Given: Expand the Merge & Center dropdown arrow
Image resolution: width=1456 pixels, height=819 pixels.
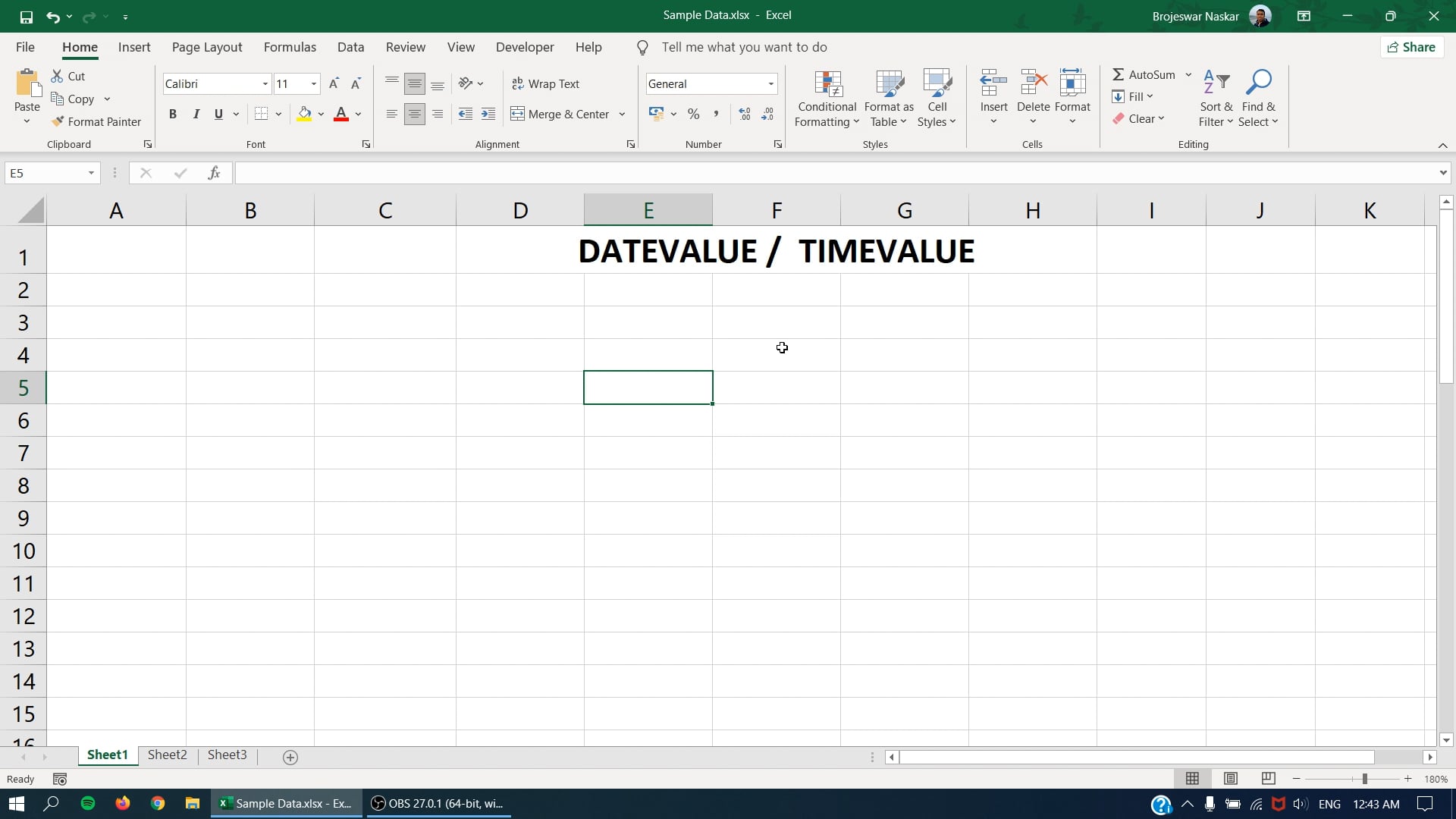Looking at the screenshot, I should click(622, 114).
